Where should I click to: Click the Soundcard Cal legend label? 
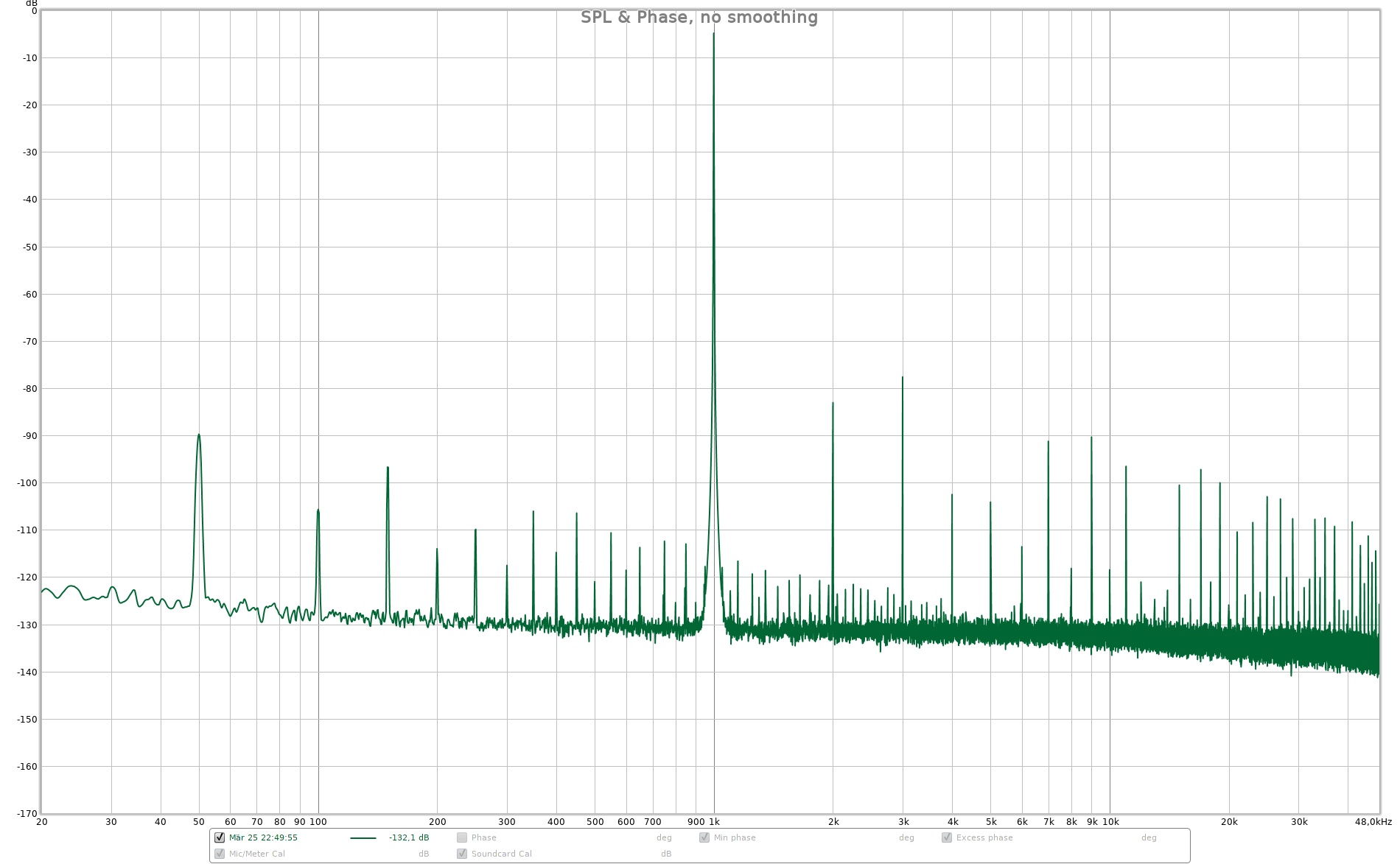(x=502, y=854)
